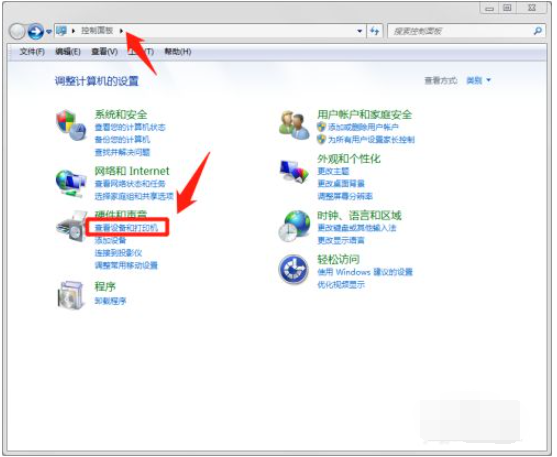Click 查看您的计算机状态 link
This screenshot has height=457, width=557.
(130, 127)
